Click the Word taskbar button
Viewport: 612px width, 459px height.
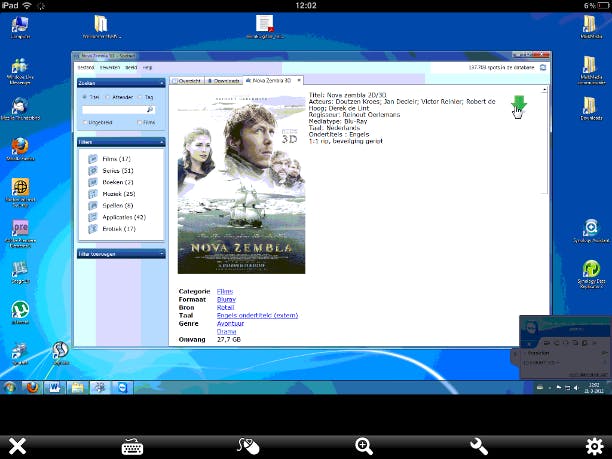click(55, 388)
